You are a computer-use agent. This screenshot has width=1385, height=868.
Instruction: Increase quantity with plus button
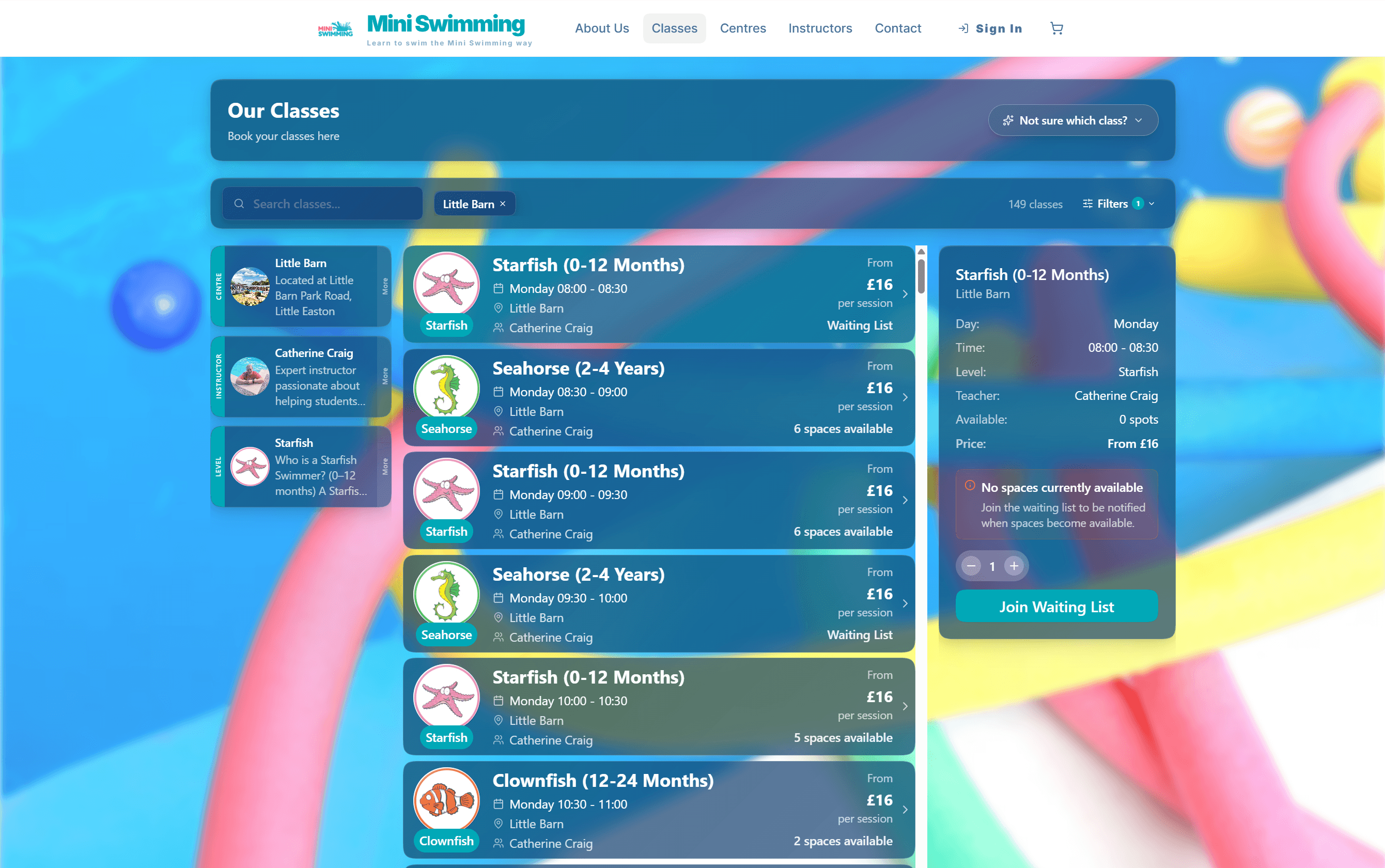coord(1014,566)
